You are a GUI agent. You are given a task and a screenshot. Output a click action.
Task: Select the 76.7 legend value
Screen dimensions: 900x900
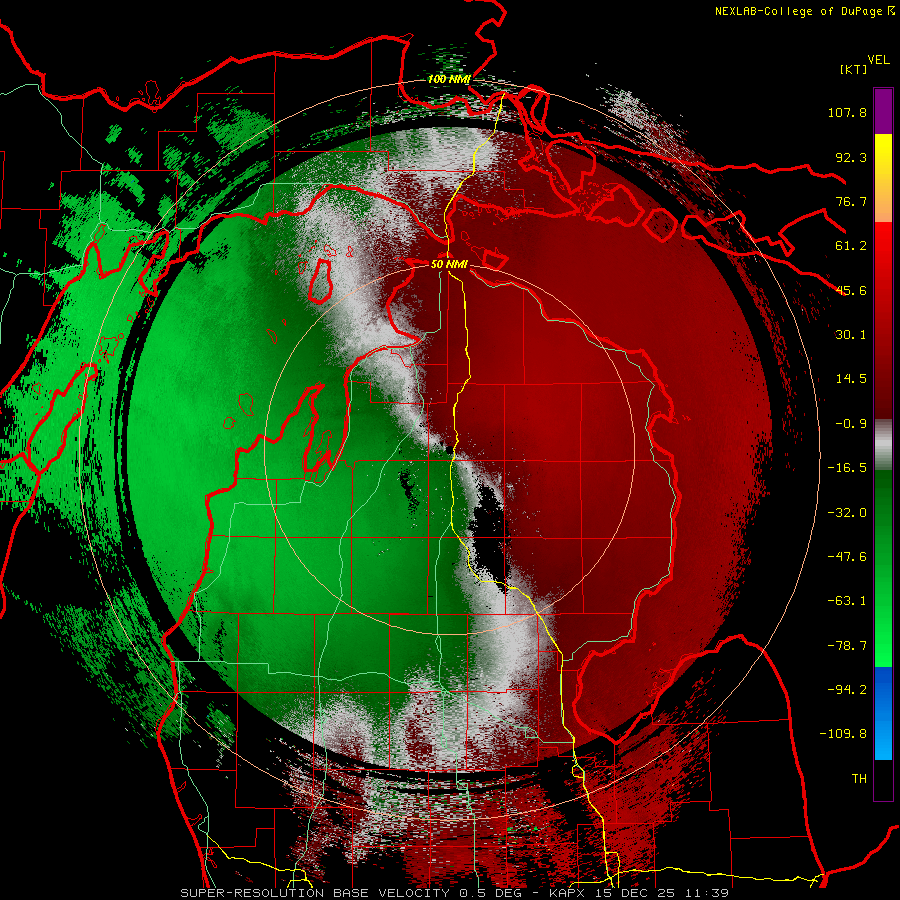tap(851, 201)
